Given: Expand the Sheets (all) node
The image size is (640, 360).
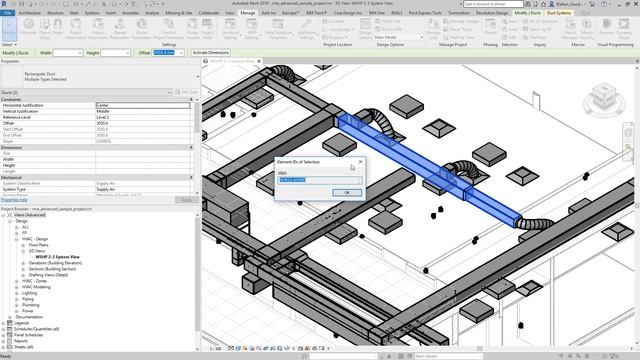Looking at the screenshot, I should pos(3,347).
